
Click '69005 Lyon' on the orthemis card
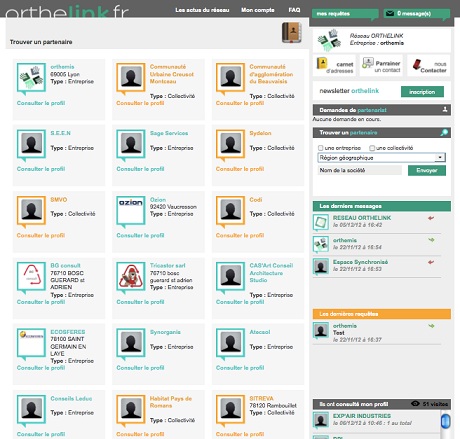pyautogui.click(x=65, y=74)
